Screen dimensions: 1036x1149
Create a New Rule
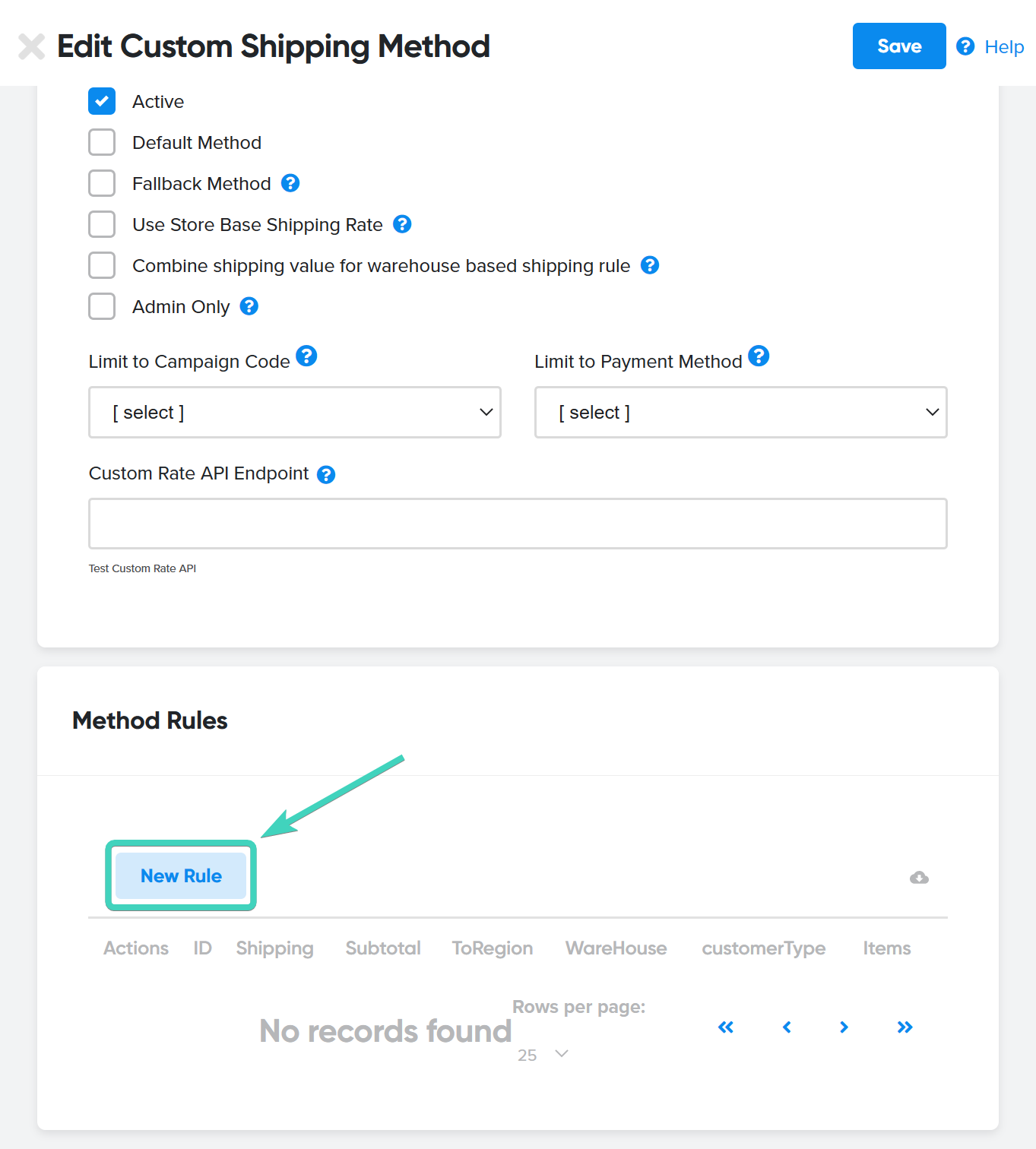[x=181, y=875]
